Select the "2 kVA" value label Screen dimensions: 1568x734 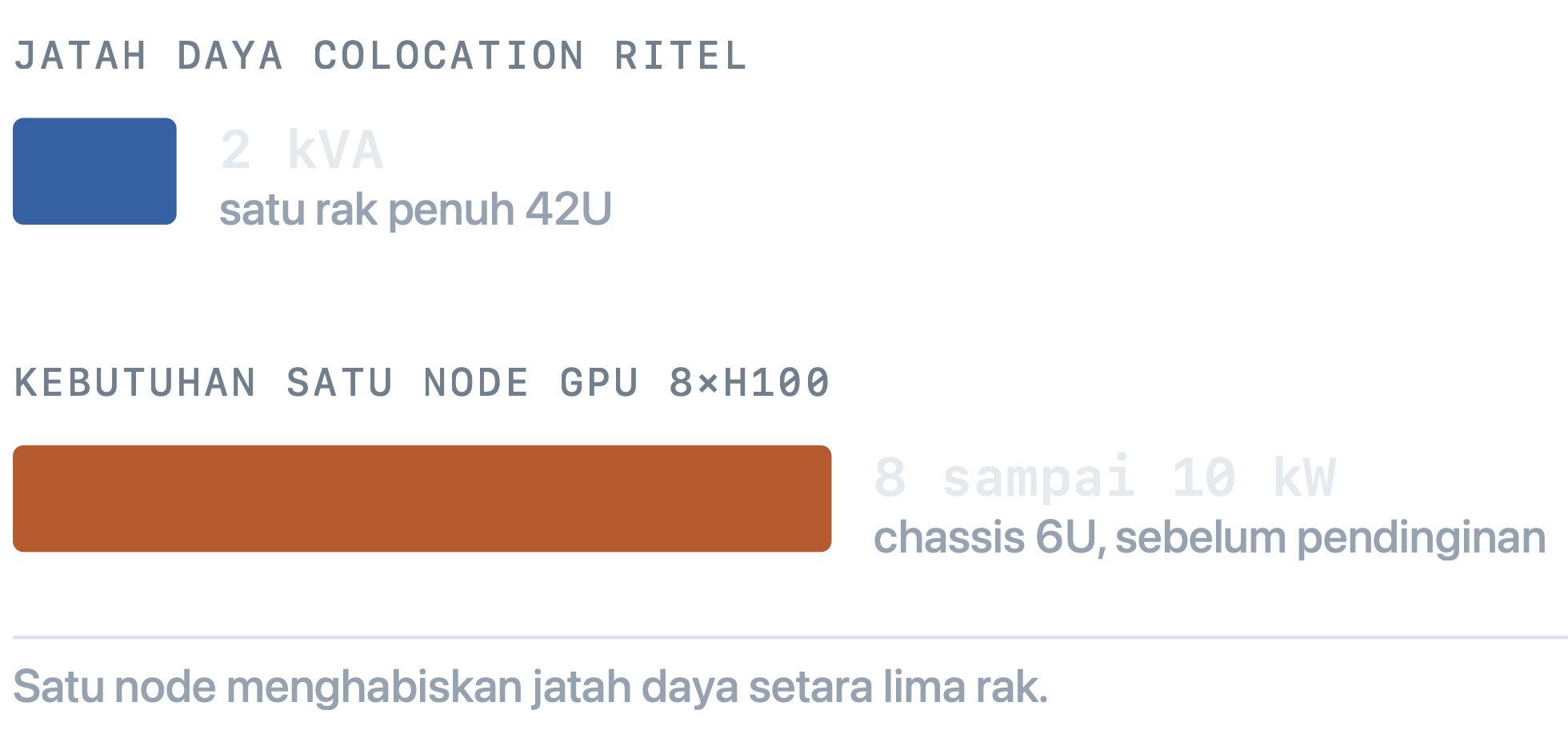point(302,150)
